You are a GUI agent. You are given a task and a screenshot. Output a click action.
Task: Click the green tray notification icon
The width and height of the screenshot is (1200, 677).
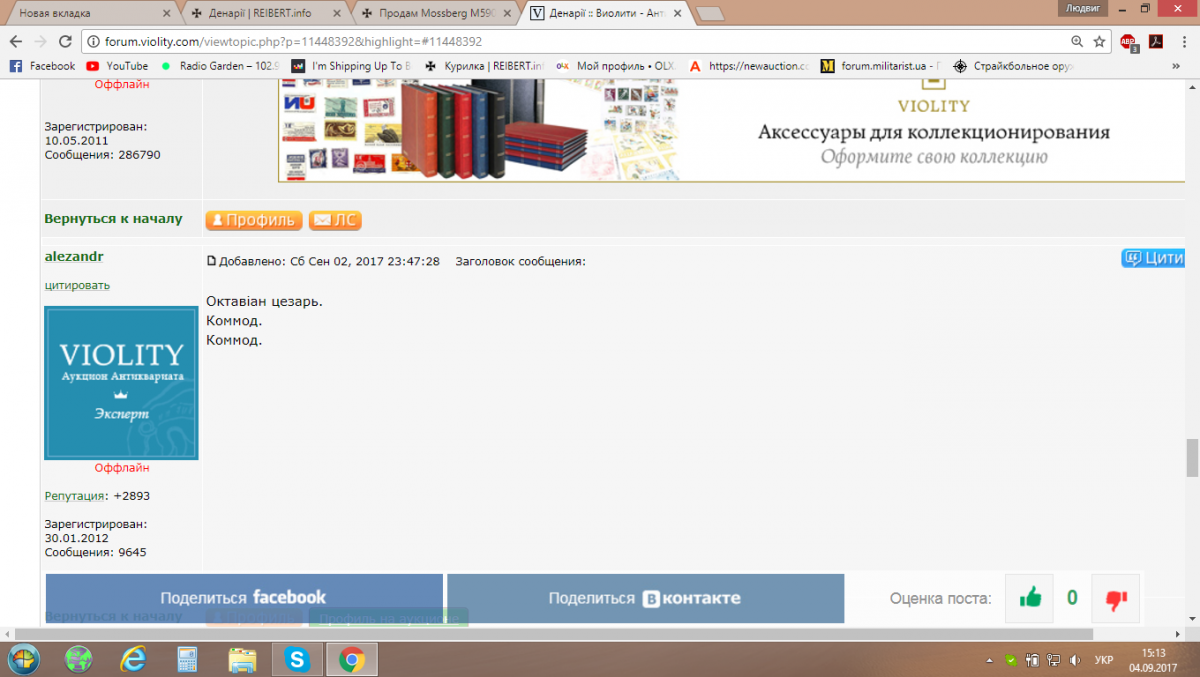coord(1011,660)
